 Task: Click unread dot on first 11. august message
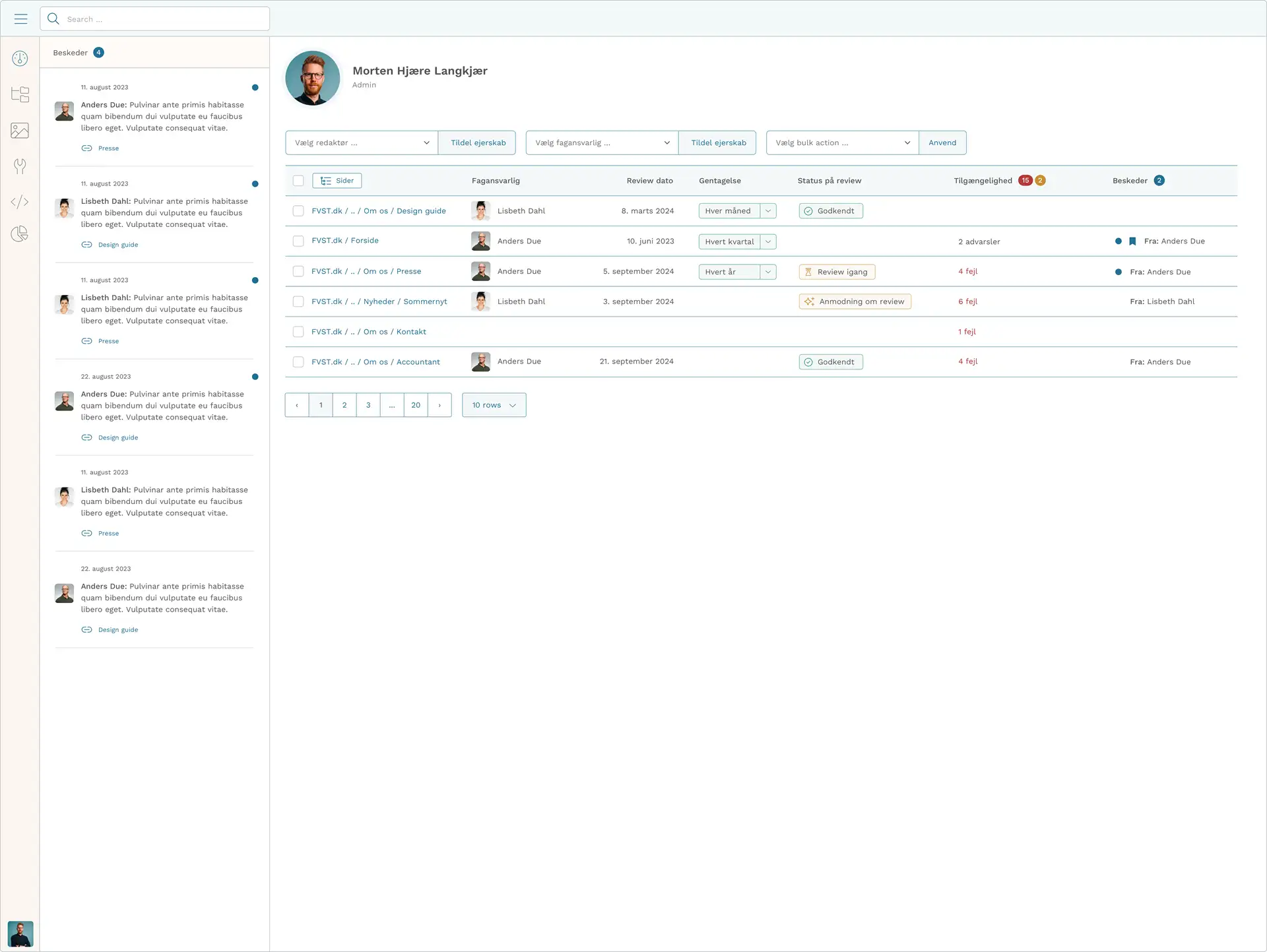pos(255,88)
